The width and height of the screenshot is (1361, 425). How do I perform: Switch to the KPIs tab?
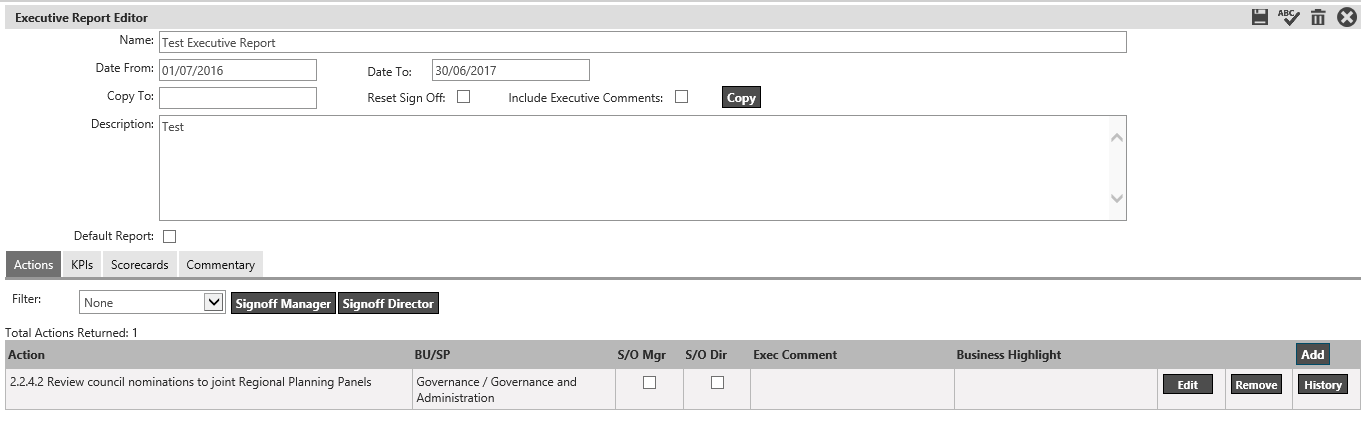(82, 265)
